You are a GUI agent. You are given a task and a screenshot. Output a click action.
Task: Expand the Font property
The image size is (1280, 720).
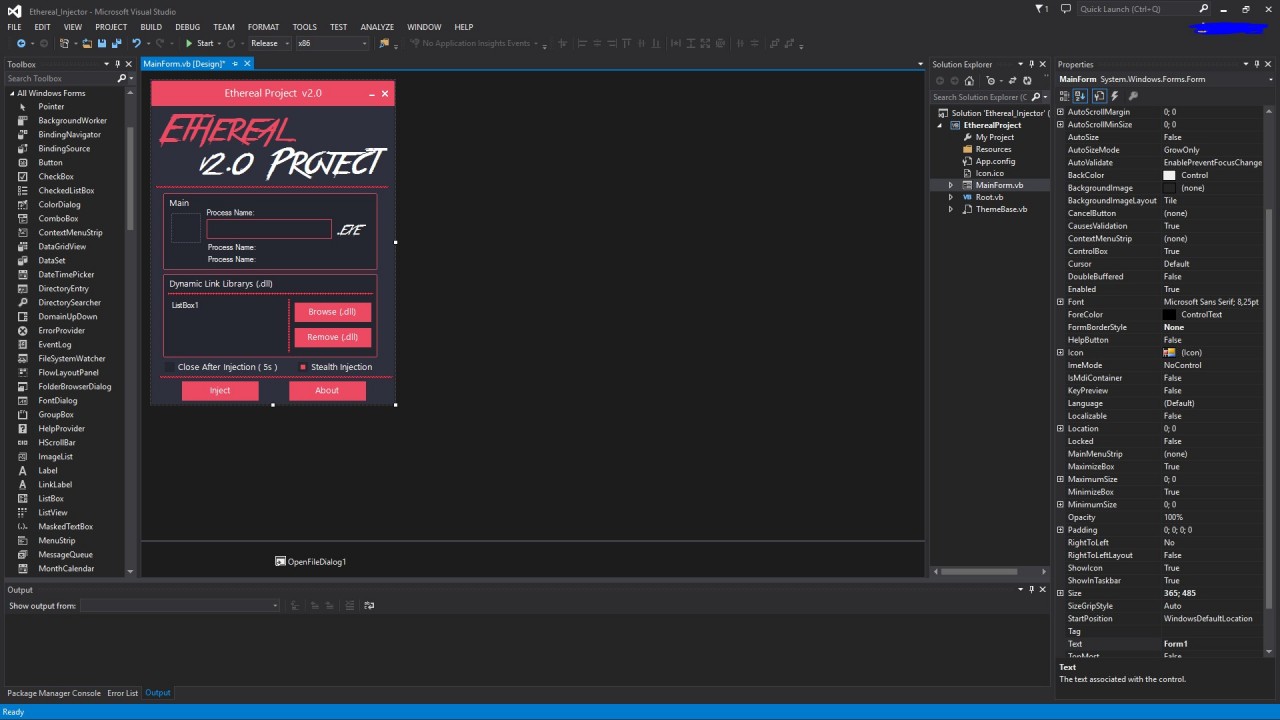click(1061, 302)
